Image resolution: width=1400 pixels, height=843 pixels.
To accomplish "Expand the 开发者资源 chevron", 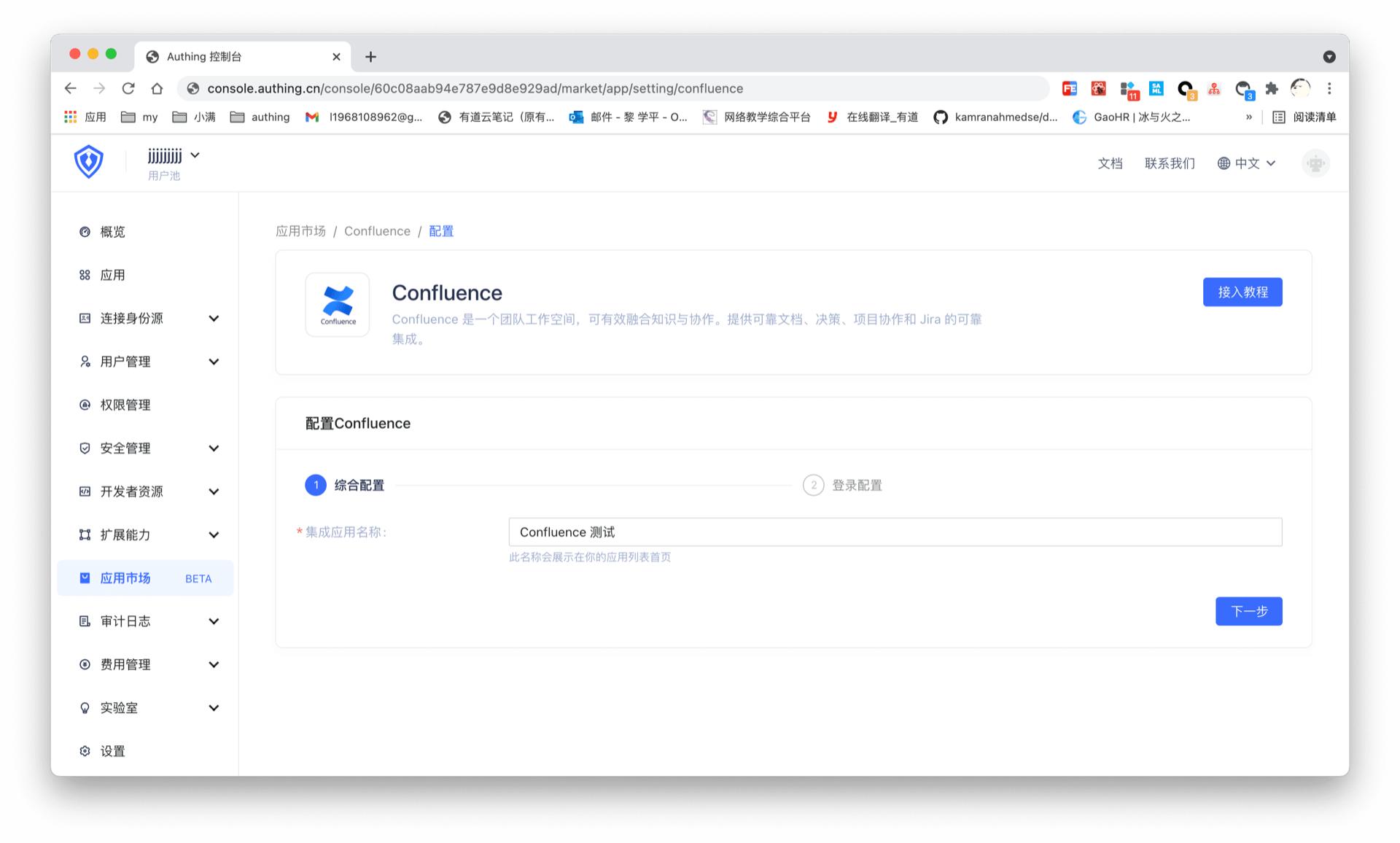I will click(x=214, y=492).
